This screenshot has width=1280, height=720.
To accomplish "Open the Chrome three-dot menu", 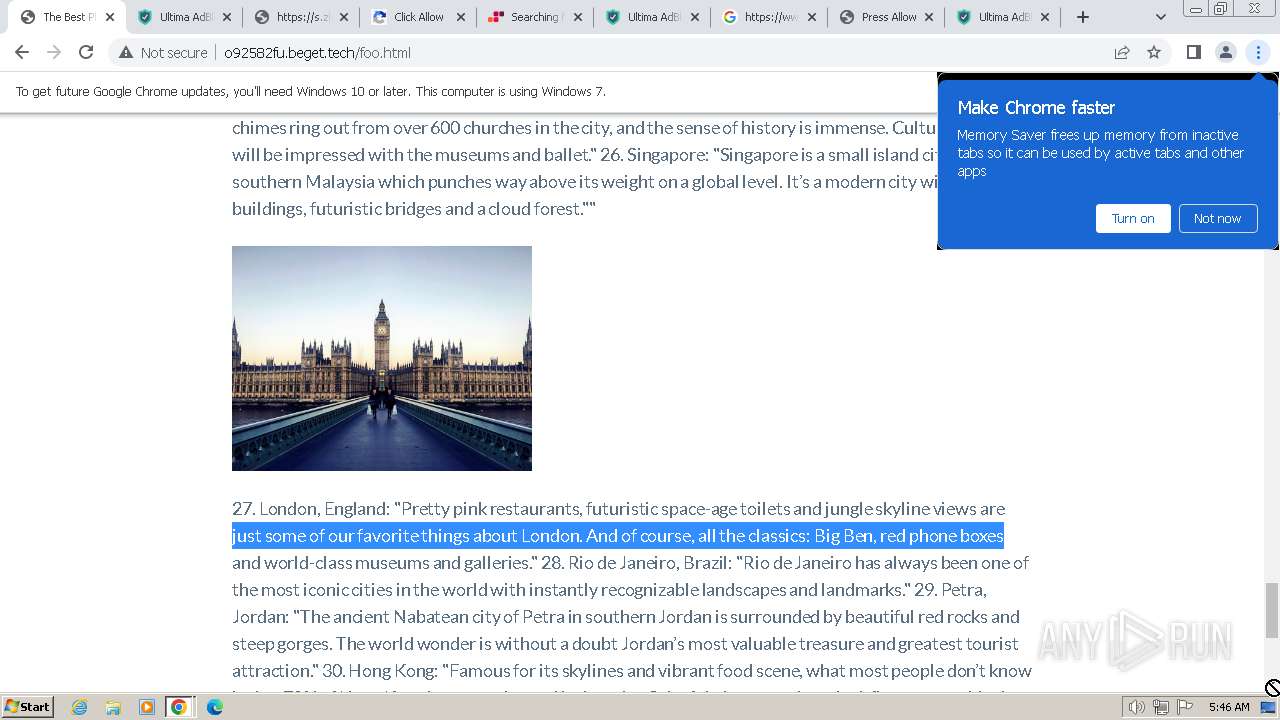I will point(1258,53).
